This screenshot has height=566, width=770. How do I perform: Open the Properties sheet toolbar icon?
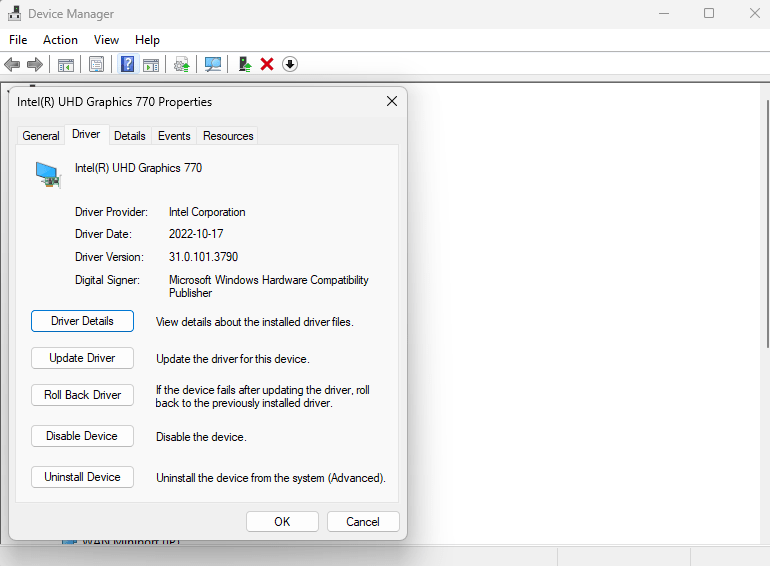pos(97,64)
